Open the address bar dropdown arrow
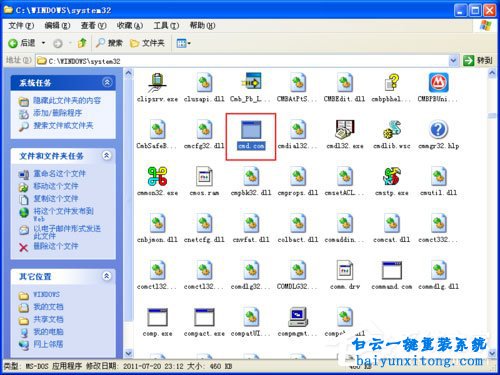 coord(453,61)
